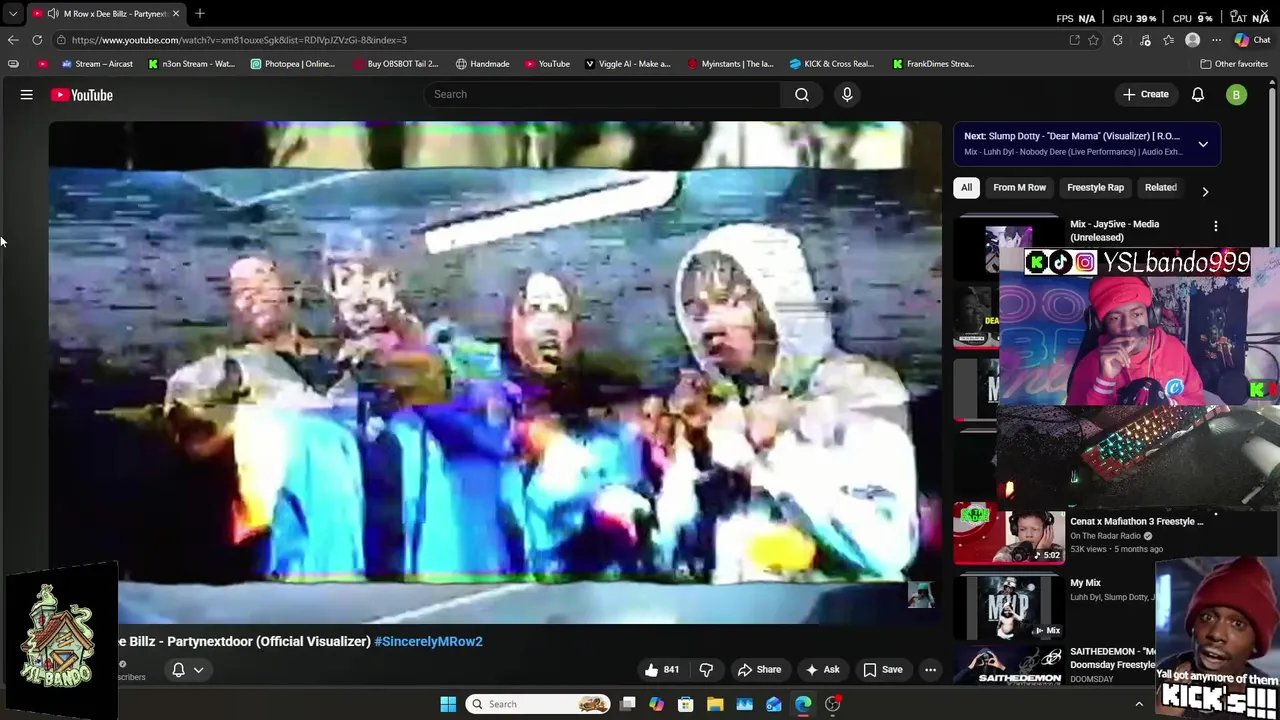Open the #SincerelyMRow2 hashtag link

pyautogui.click(x=428, y=642)
